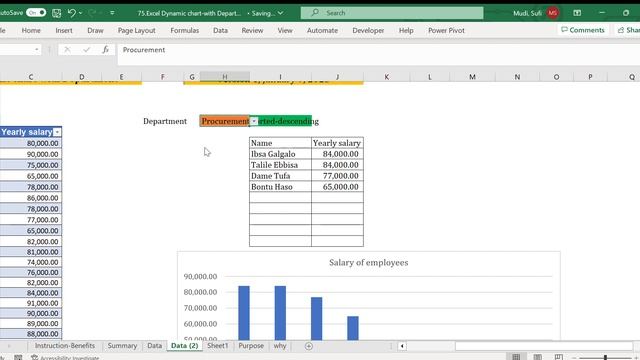Open the Draw ribbon tab
The height and width of the screenshot is (360, 640).
click(95, 30)
